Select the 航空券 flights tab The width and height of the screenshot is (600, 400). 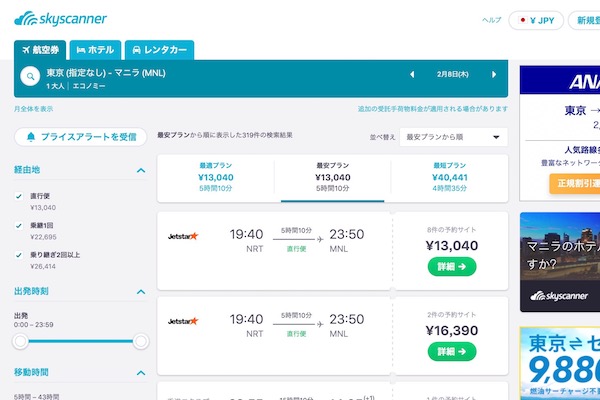pos(40,50)
